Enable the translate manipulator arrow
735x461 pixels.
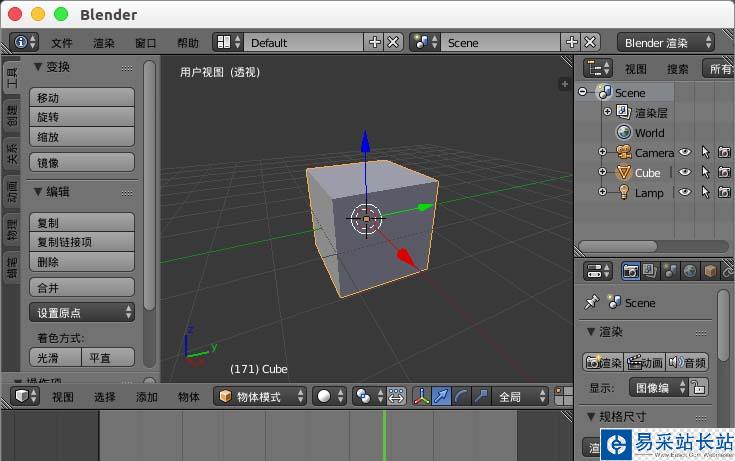pos(441,396)
